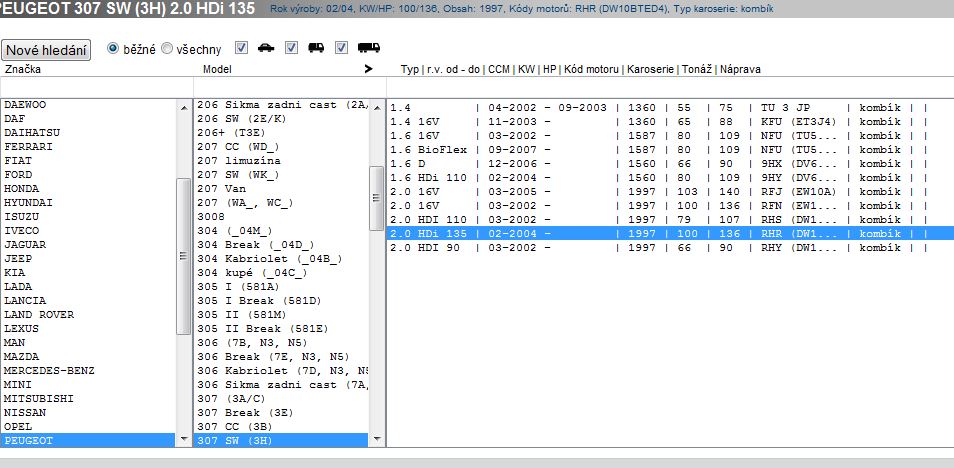Toggle the truck vehicle checkbox
This screenshot has width=954, height=468.
(x=341, y=47)
